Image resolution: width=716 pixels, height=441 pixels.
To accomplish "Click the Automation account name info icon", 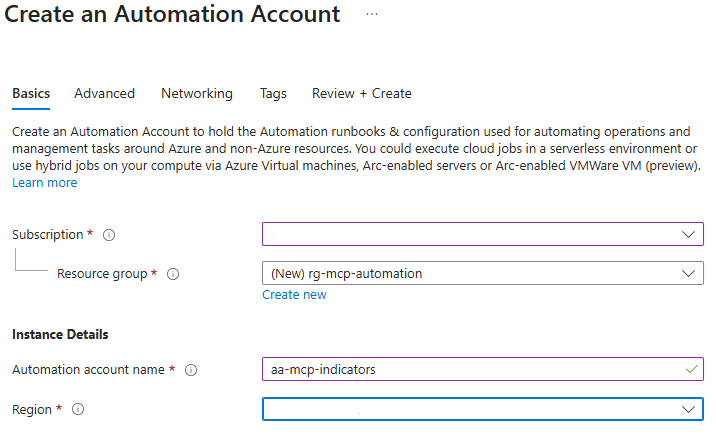I will click(x=191, y=370).
